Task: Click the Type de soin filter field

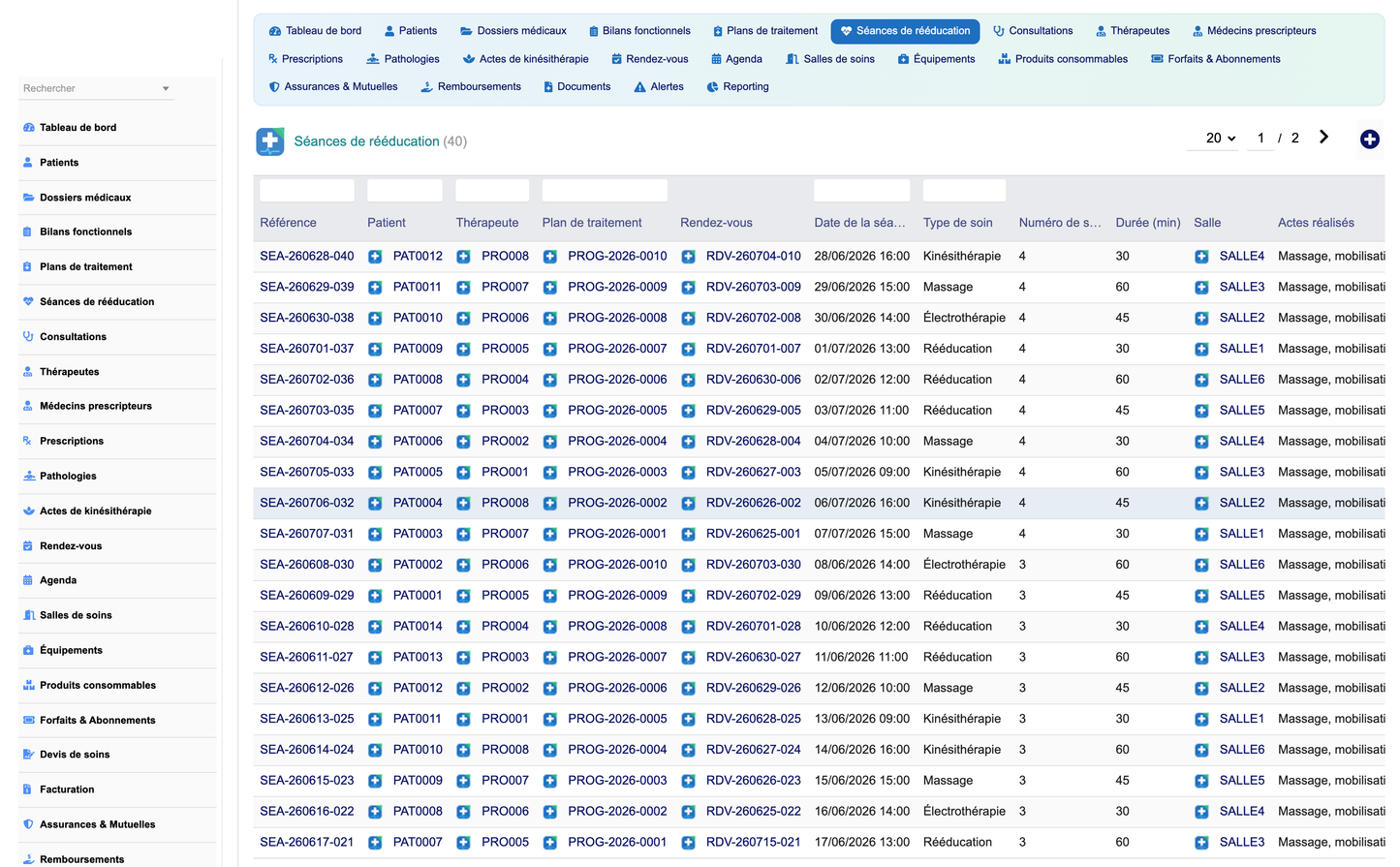Action: [964, 191]
